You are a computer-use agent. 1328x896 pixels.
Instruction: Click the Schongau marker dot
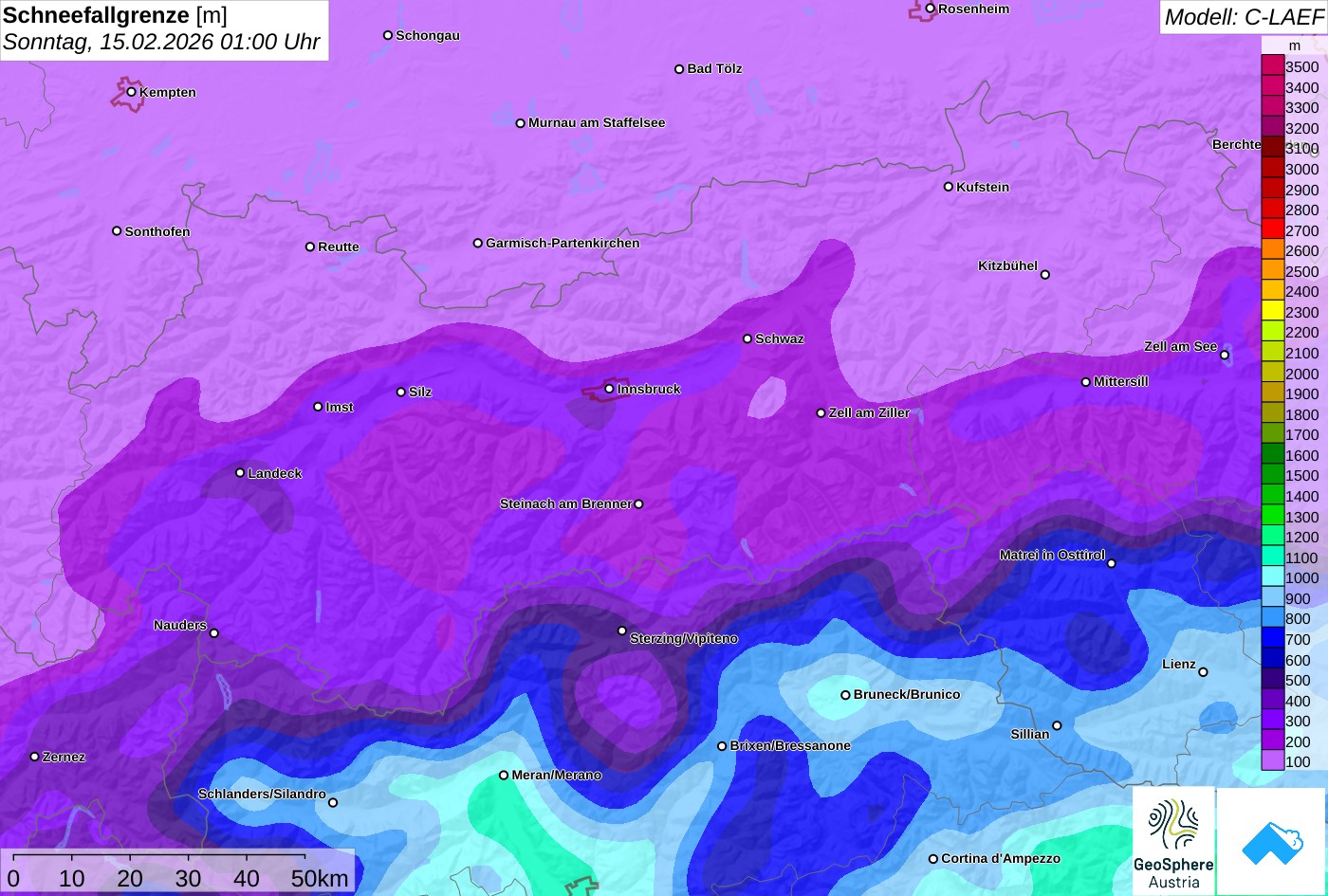pos(388,35)
